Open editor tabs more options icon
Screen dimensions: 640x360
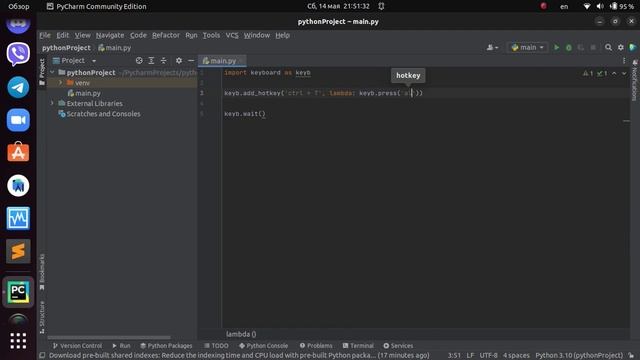coord(624,60)
